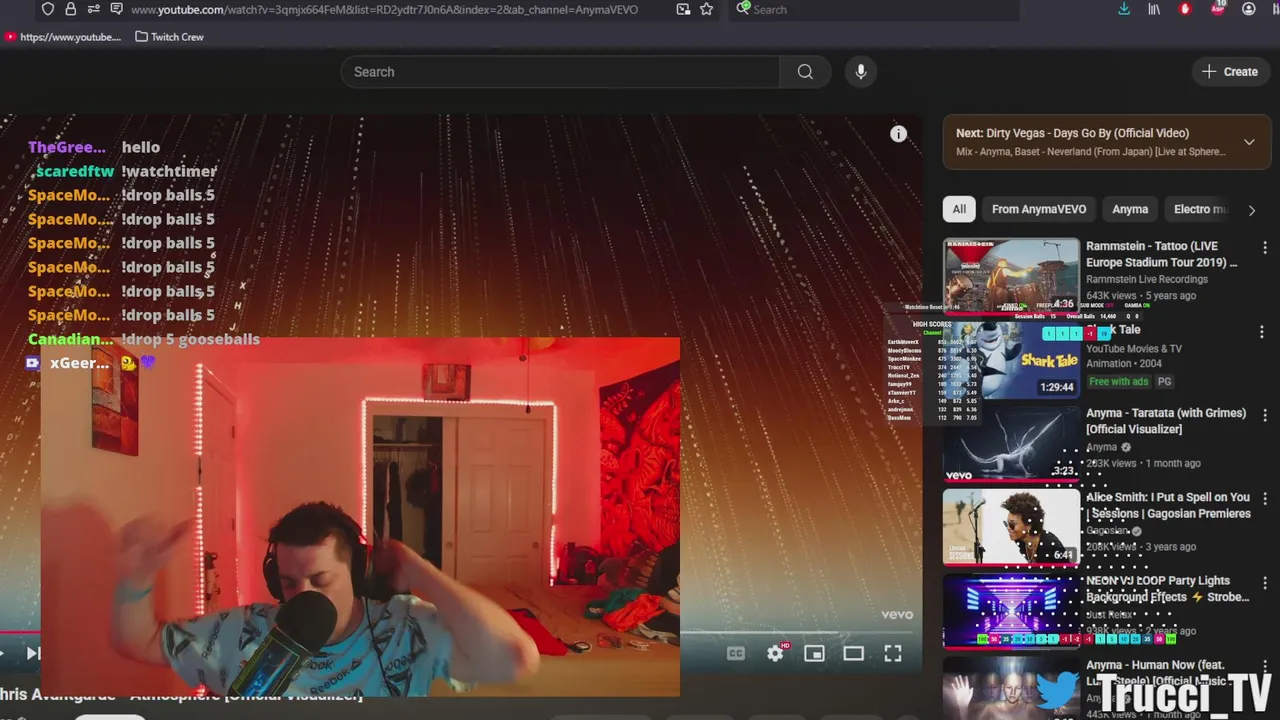
Task: Open the Twitch Crew bookmarks folder
Action: 169,37
